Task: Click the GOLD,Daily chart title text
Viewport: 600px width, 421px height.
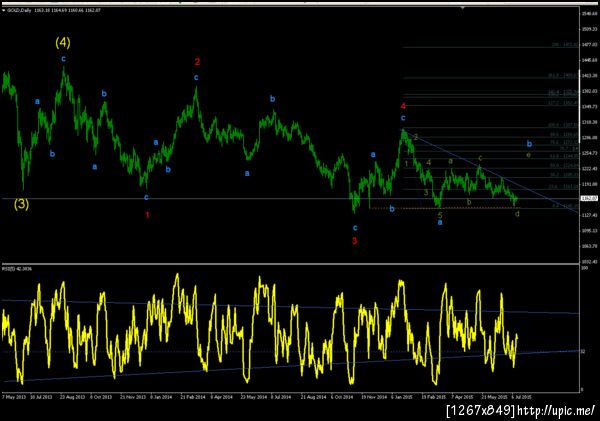Action: pos(20,11)
